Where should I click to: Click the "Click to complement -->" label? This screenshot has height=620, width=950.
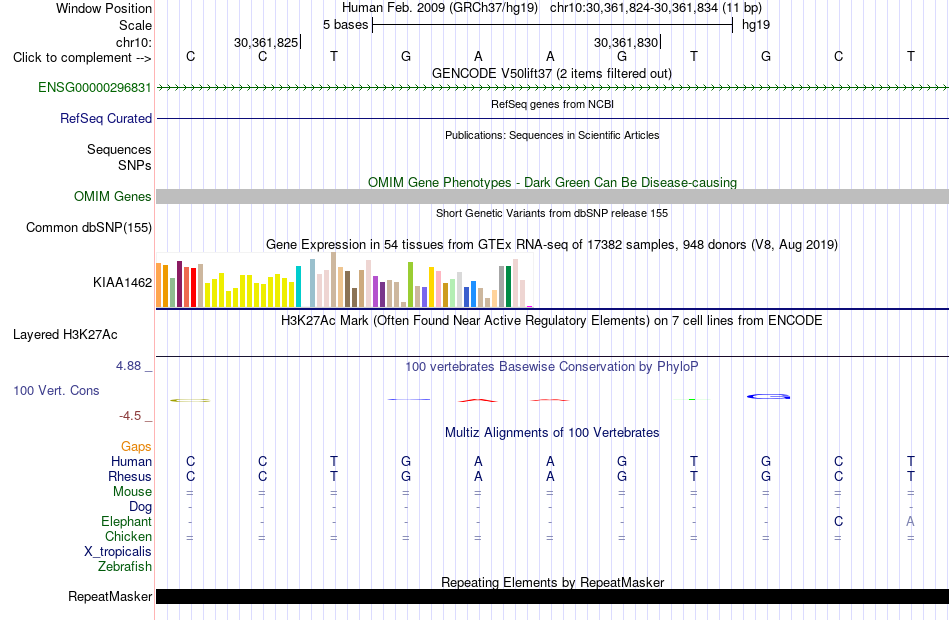(82, 58)
